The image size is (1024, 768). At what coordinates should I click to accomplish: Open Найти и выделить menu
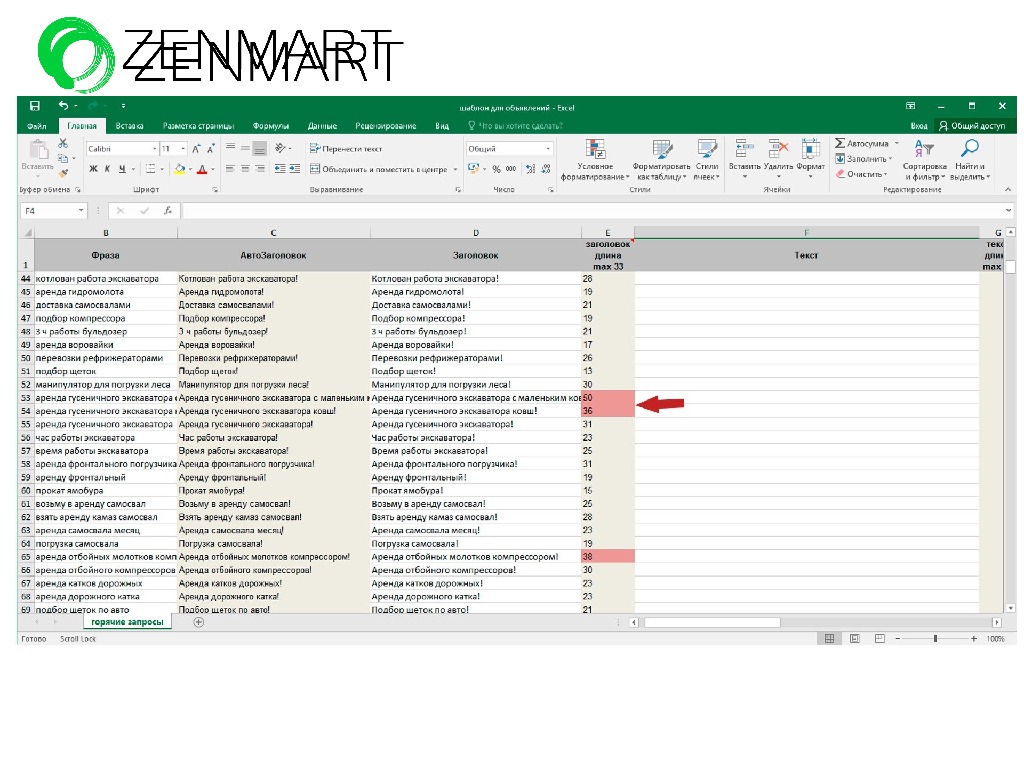tap(970, 160)
